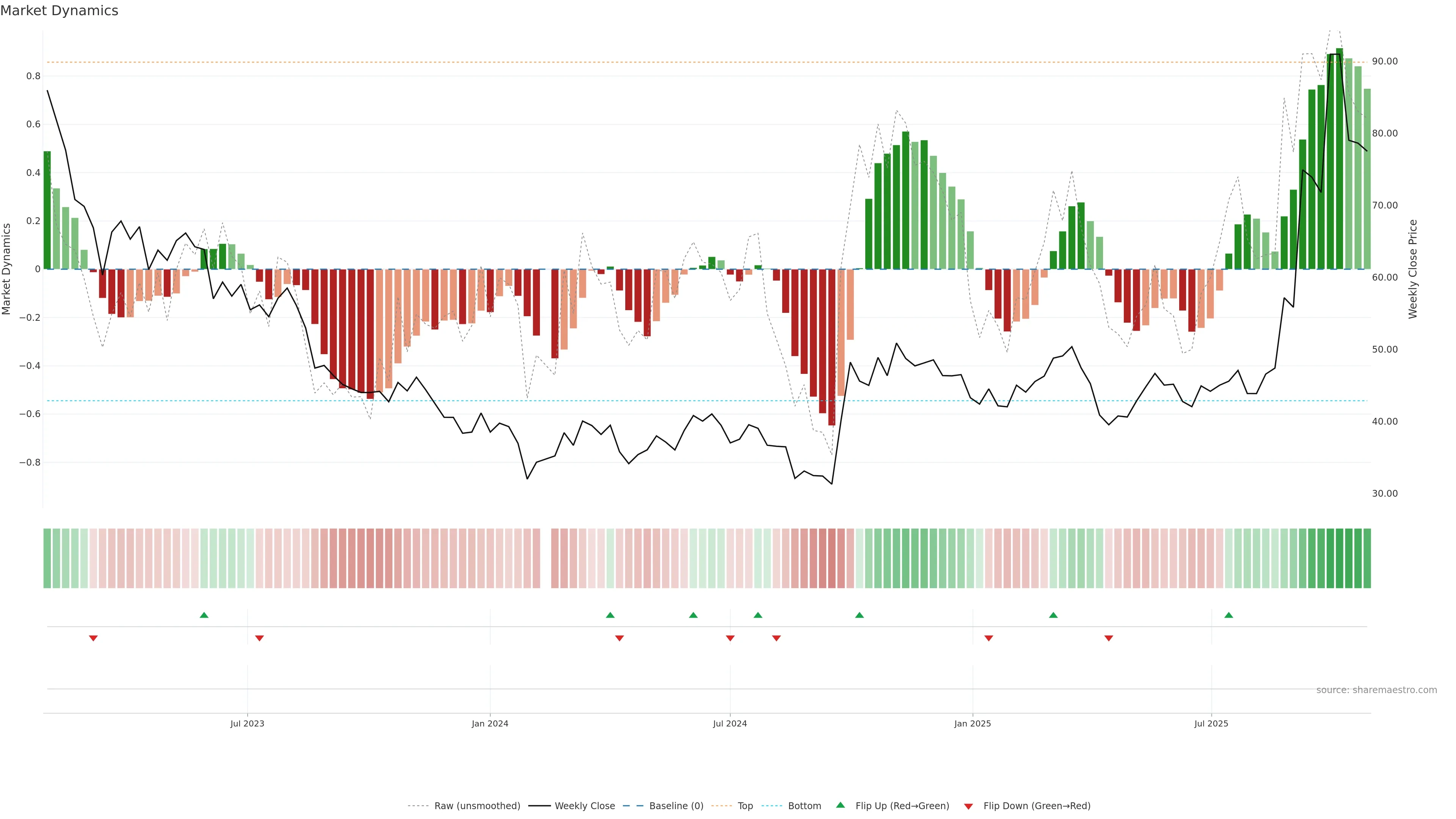Screen dimensions: 1456x819
Task: Hide the Baseline (0) legend series
Action: tap(676, 805)
